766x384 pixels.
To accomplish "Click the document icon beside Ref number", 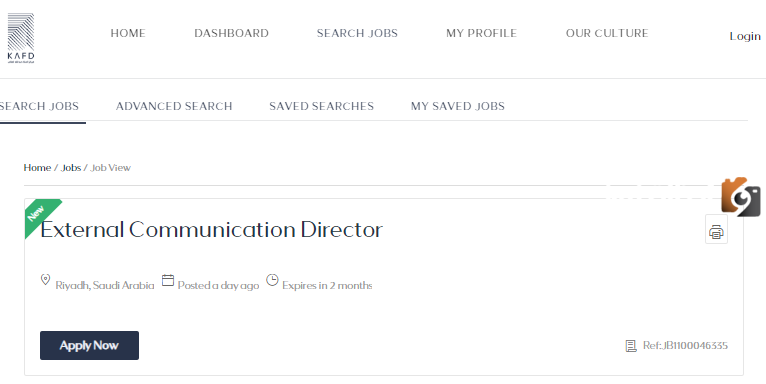I will [x=631, y=346].
